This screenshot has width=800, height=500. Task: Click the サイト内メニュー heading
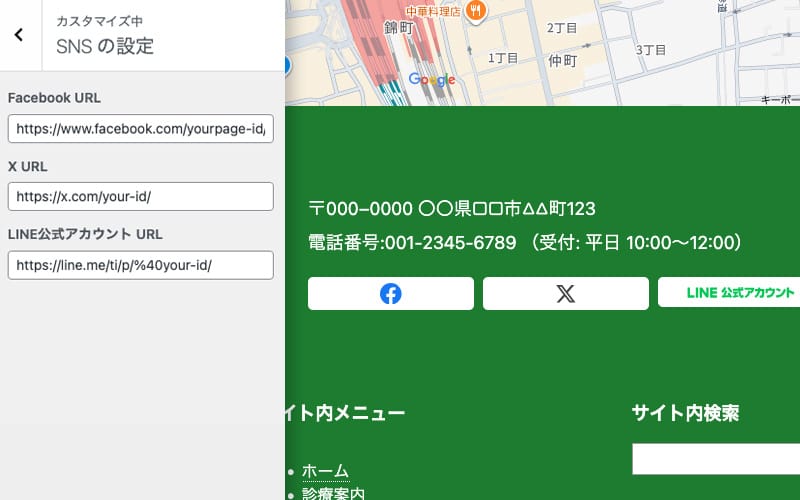pyautogui.click(x=345, y=413)
